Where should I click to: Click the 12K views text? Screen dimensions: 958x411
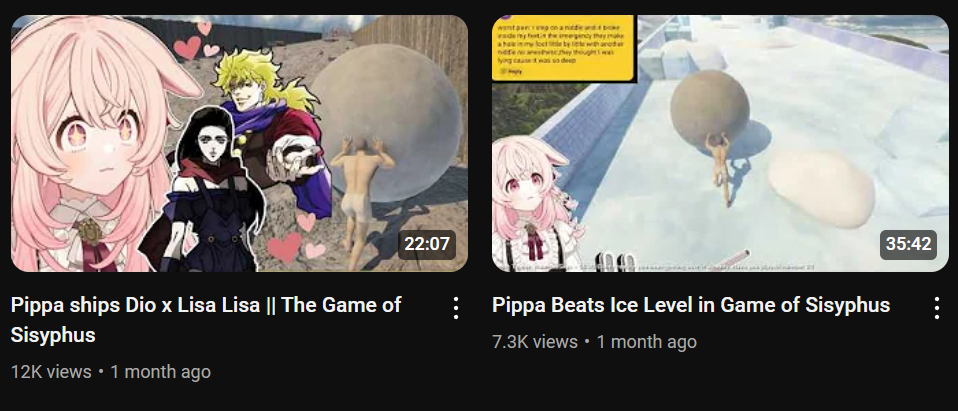[51, 372]
